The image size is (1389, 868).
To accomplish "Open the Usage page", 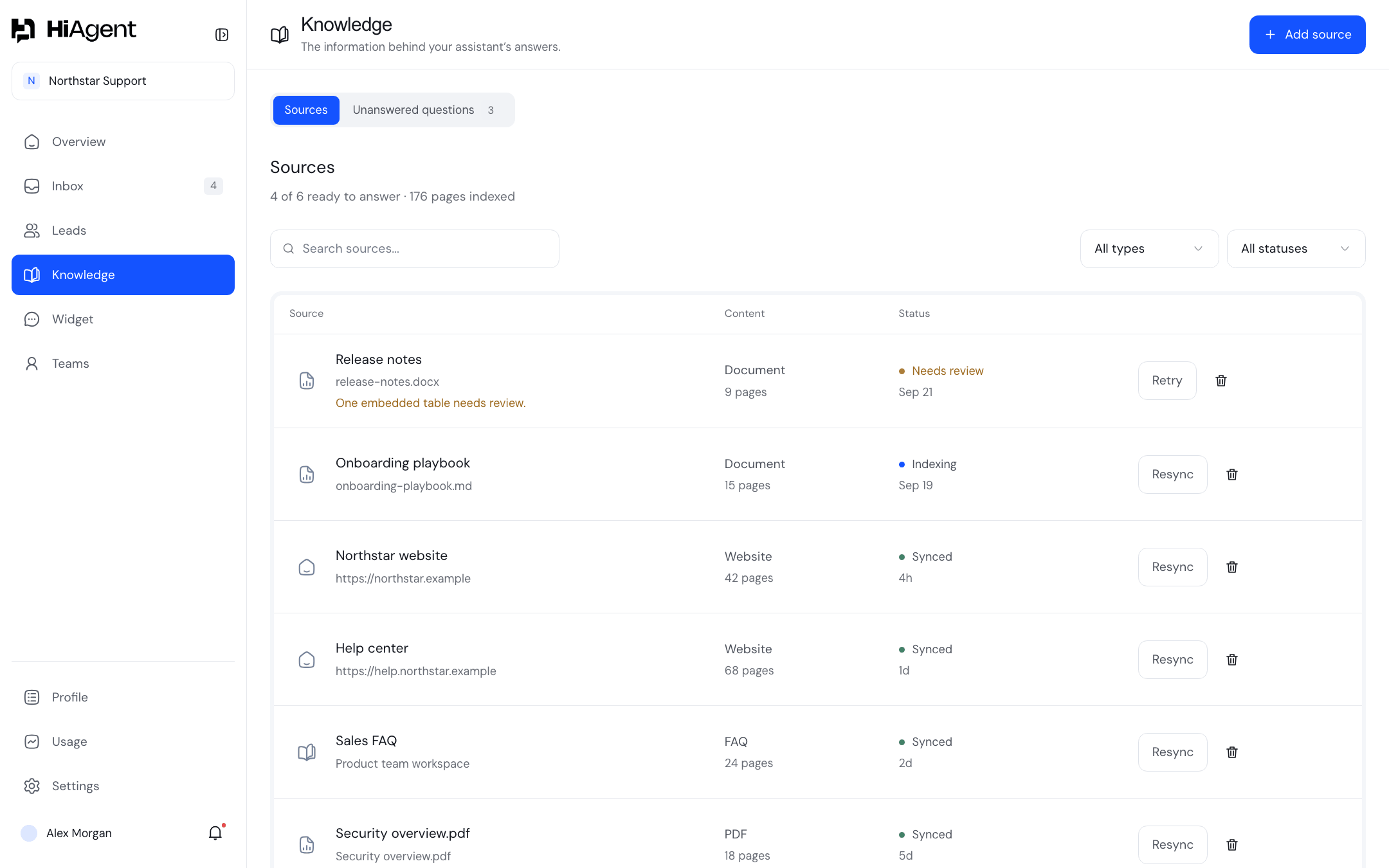I will point(123,741).
